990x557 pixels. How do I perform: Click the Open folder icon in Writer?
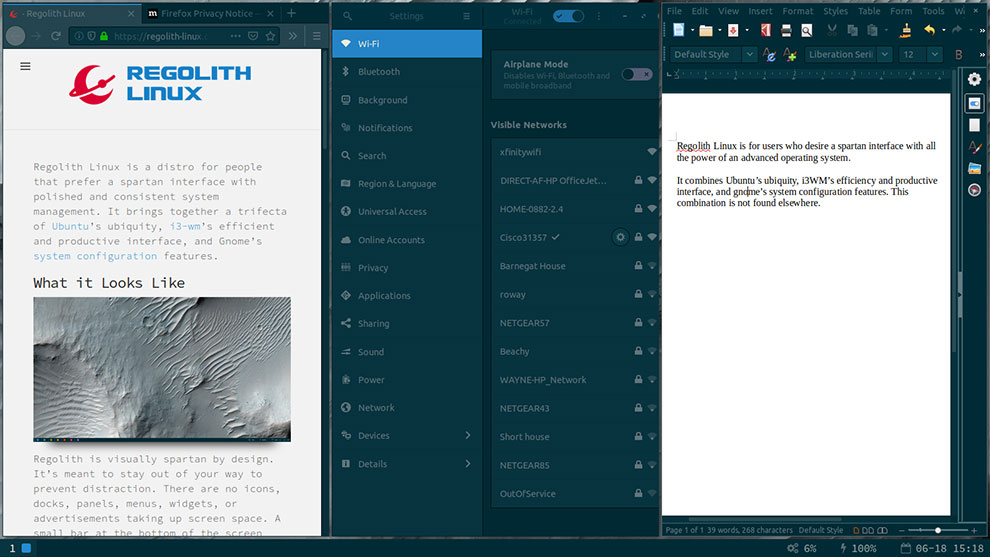click(x=706, y=30)
